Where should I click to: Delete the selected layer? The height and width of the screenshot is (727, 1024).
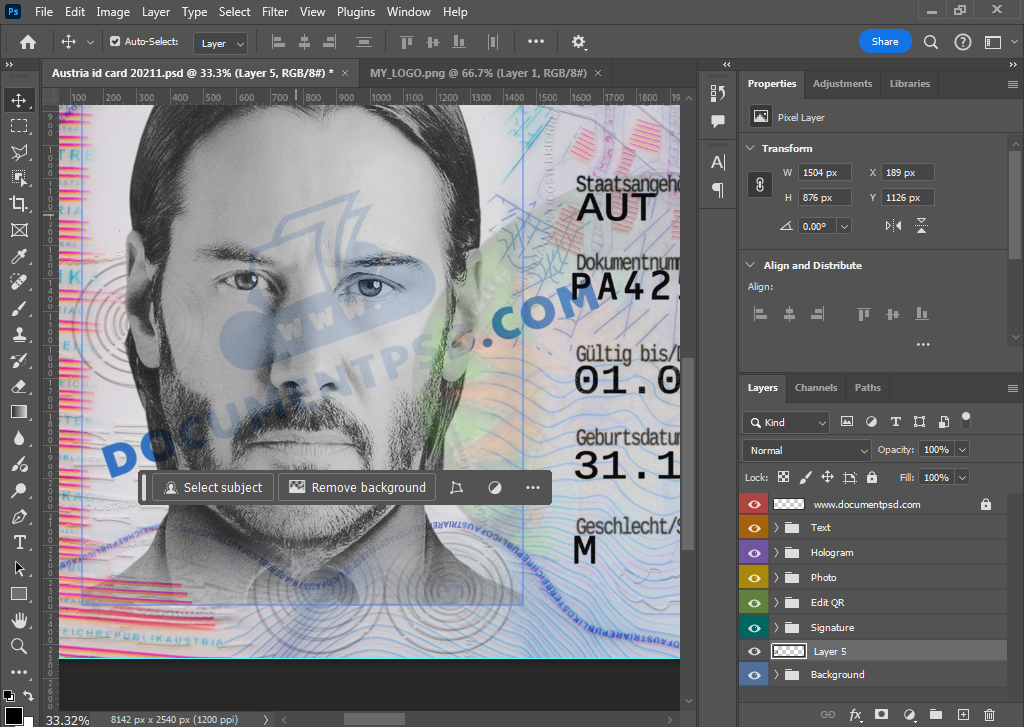pos(989,715)
